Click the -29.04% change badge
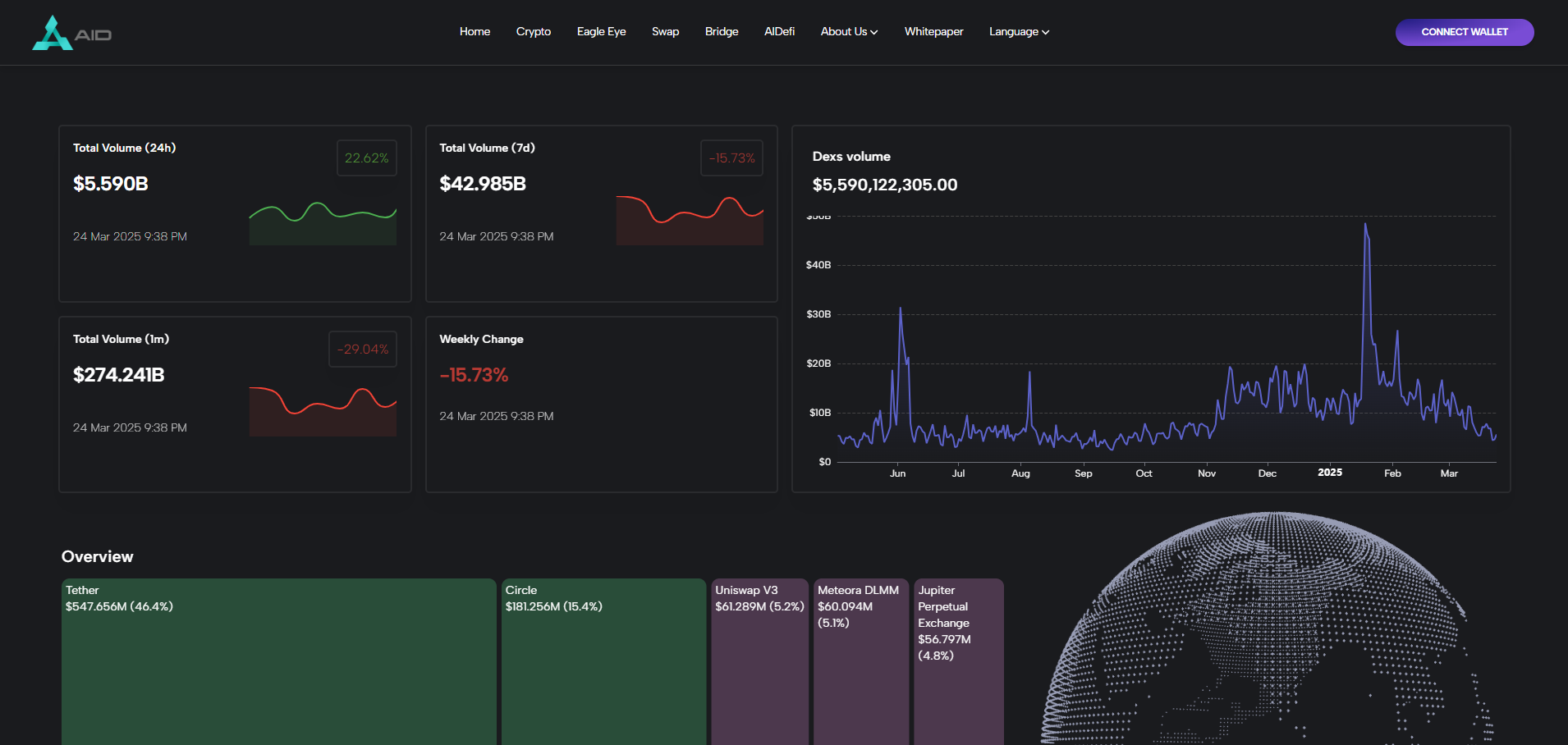The image size is (1568, 745). pyautogui.click(x=363, y=350)
